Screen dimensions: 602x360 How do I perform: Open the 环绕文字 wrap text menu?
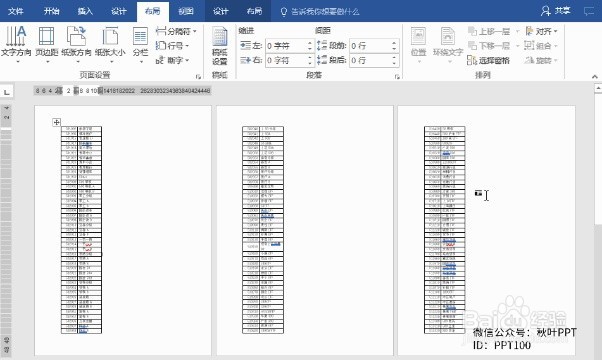[x=448, y=46]
